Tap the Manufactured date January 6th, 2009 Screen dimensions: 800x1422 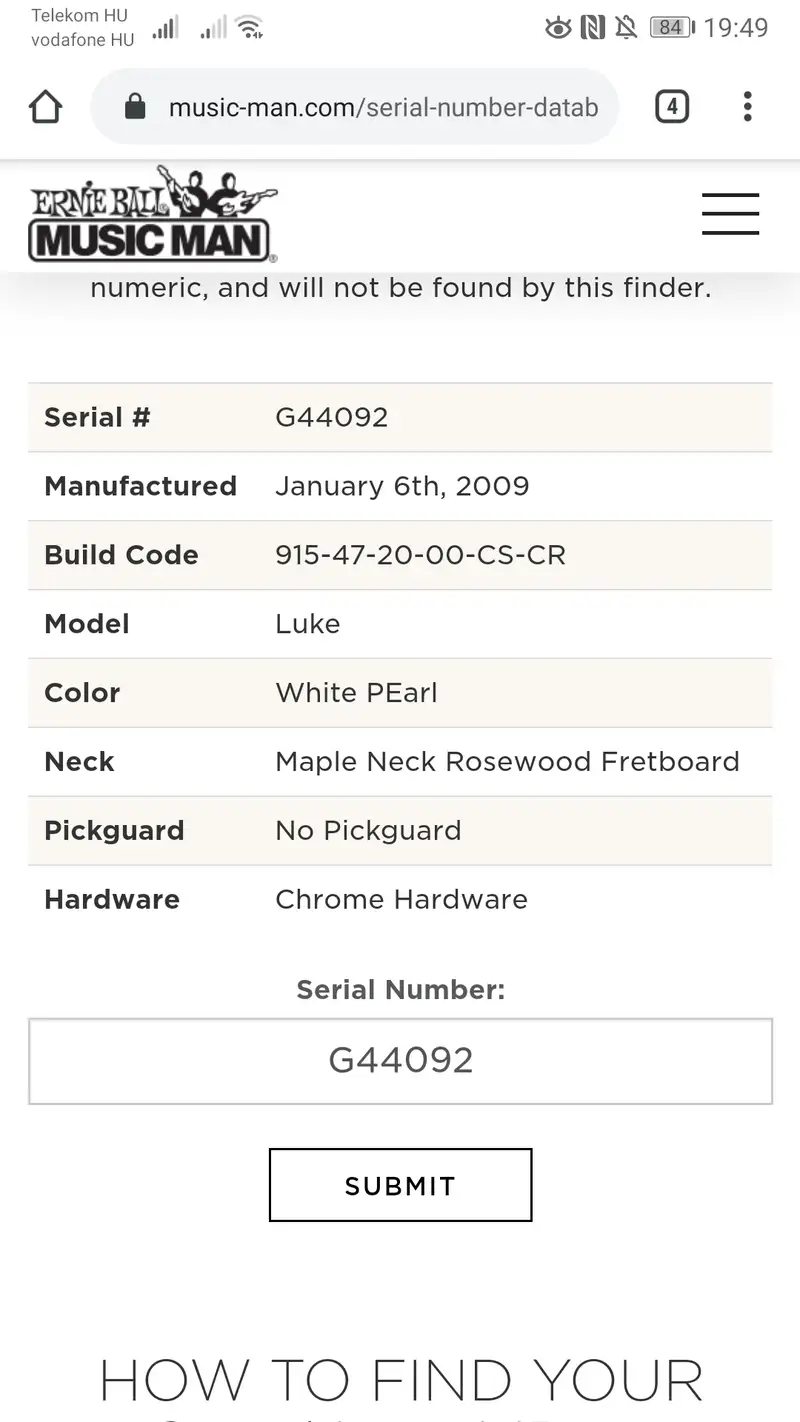[402, 486]
